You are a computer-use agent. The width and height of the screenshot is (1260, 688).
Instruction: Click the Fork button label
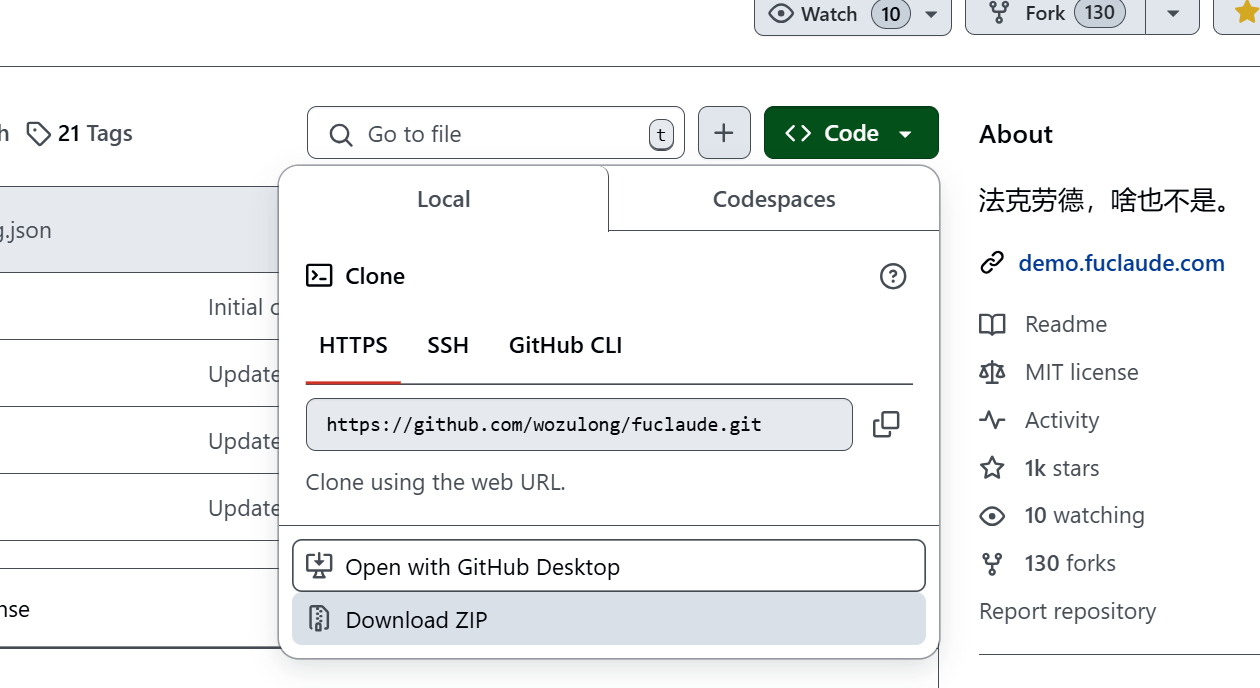[1045, 13]
